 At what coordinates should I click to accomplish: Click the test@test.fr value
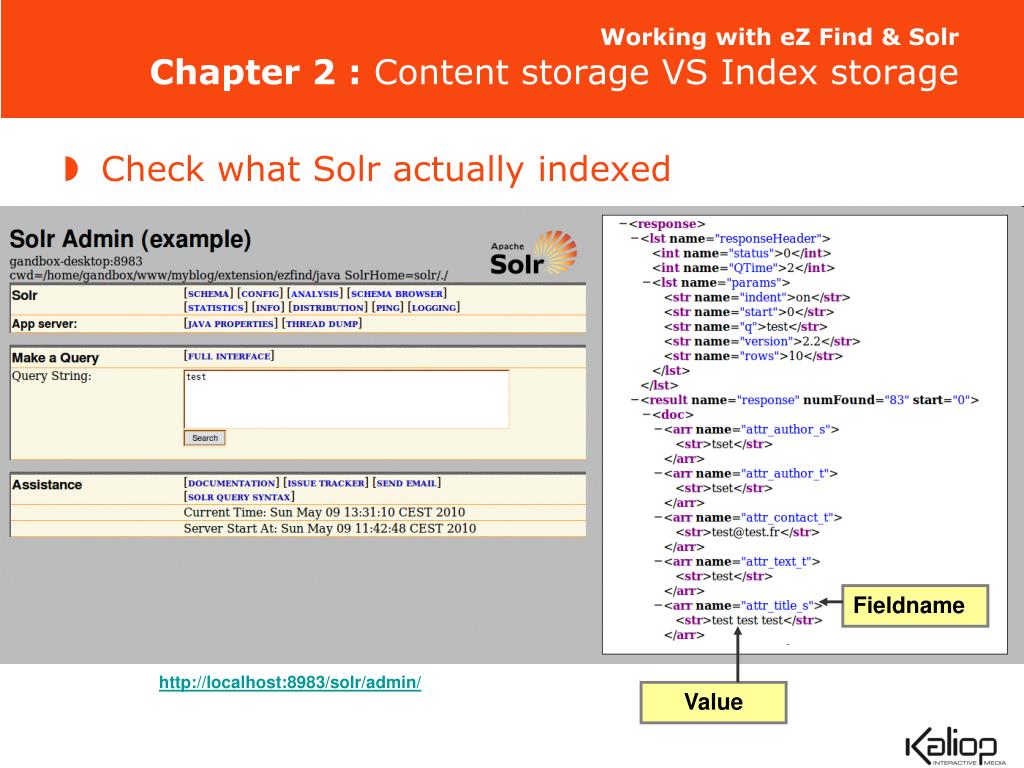pyautogui.click(x=747, y=532)
